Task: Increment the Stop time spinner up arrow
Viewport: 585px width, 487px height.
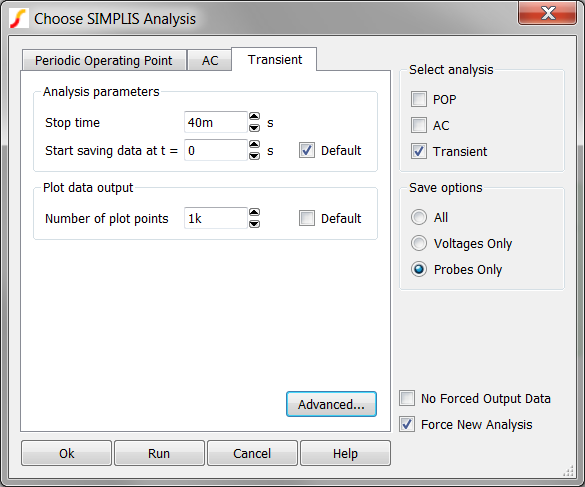Action: click(254, 116)
